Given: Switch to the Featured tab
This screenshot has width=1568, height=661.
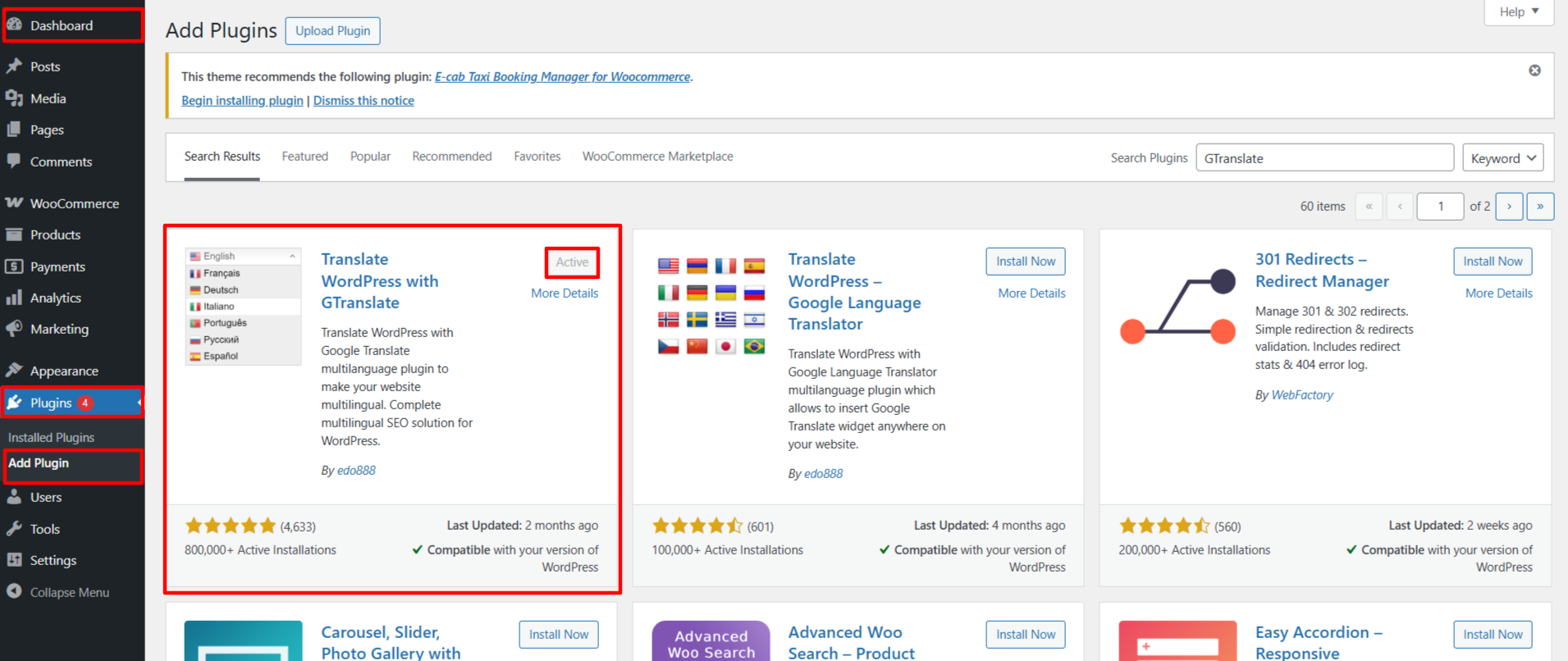Looking at the screenshot, I should pyautogui.click(x=304, y=156).
